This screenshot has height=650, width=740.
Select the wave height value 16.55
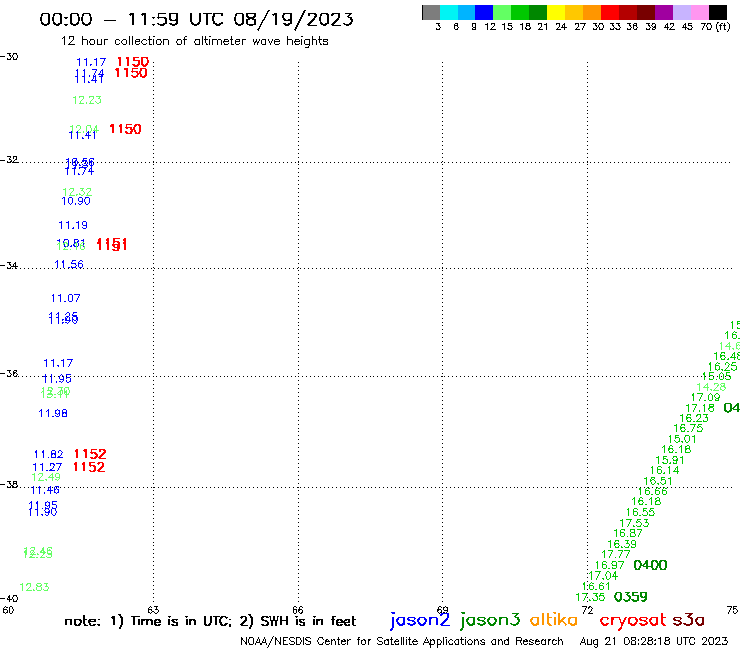pos(640,512)
